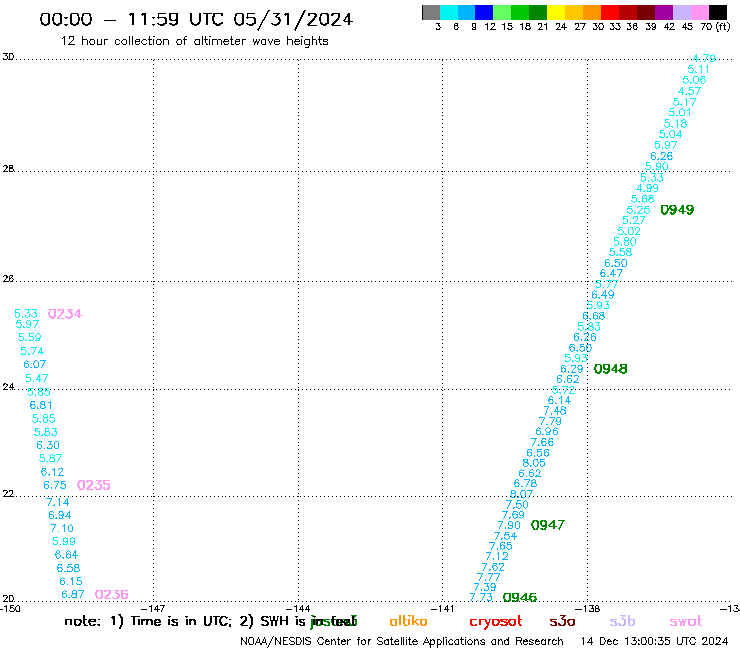Click the pink timestamp '0235'
The width and height of the screenshot is (740, 650).
(93, 485)
